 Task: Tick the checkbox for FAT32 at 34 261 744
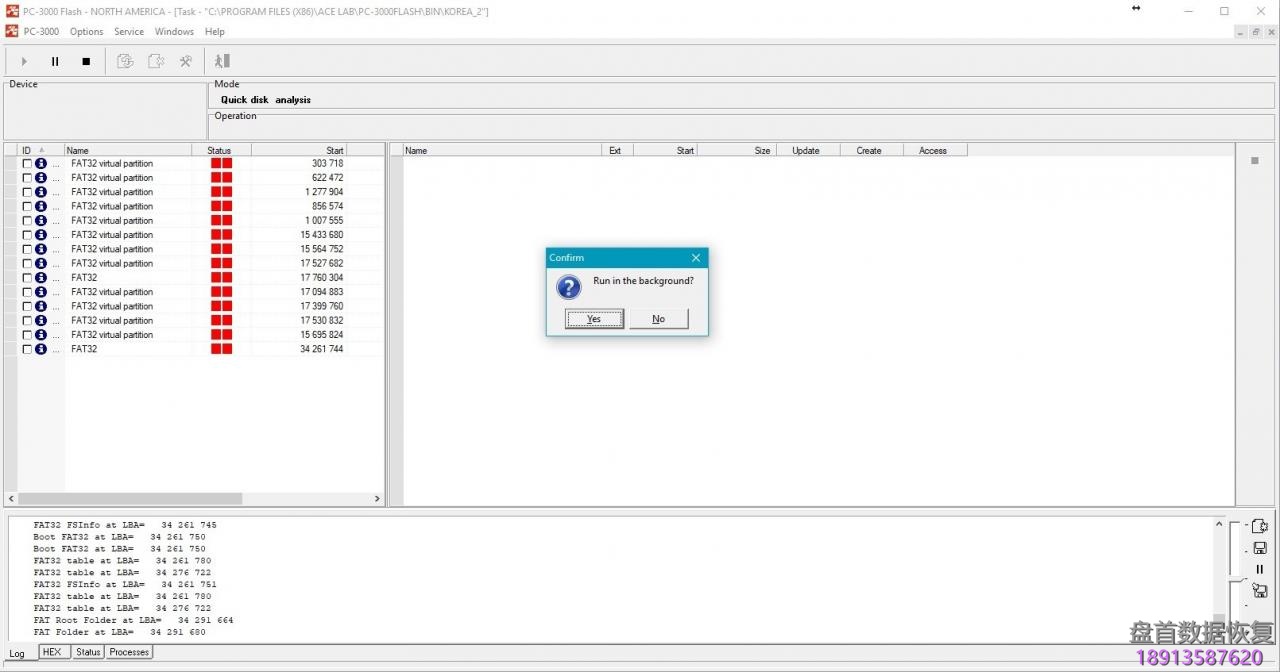[27, 349]
